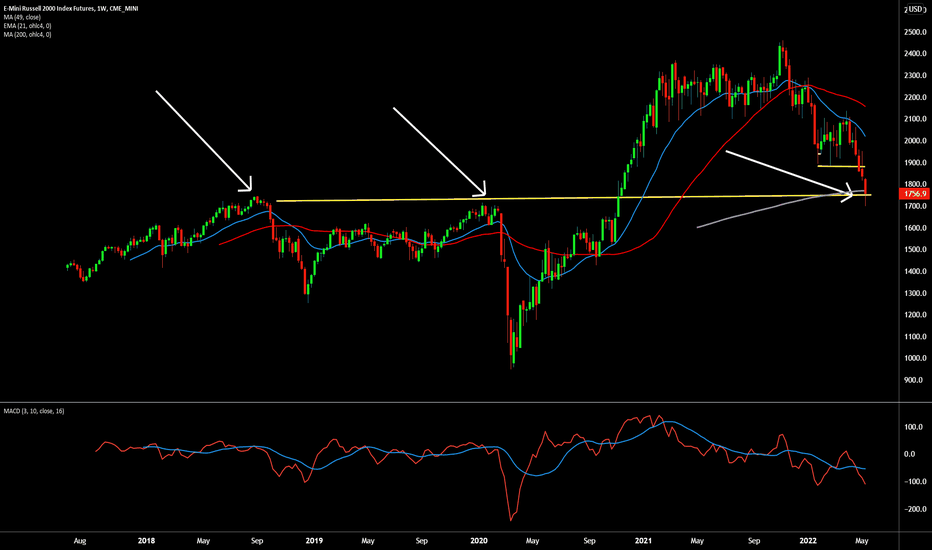Click the 1400.0 price axis label
932x550 pixels.
click(915, 271)
